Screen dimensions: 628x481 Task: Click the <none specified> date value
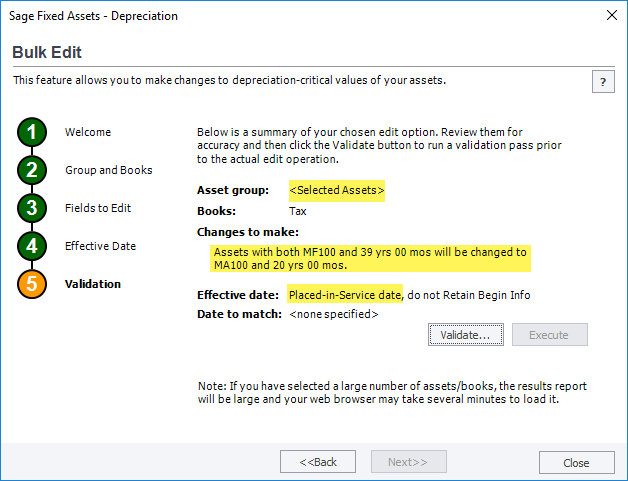(x=334, y=314)
